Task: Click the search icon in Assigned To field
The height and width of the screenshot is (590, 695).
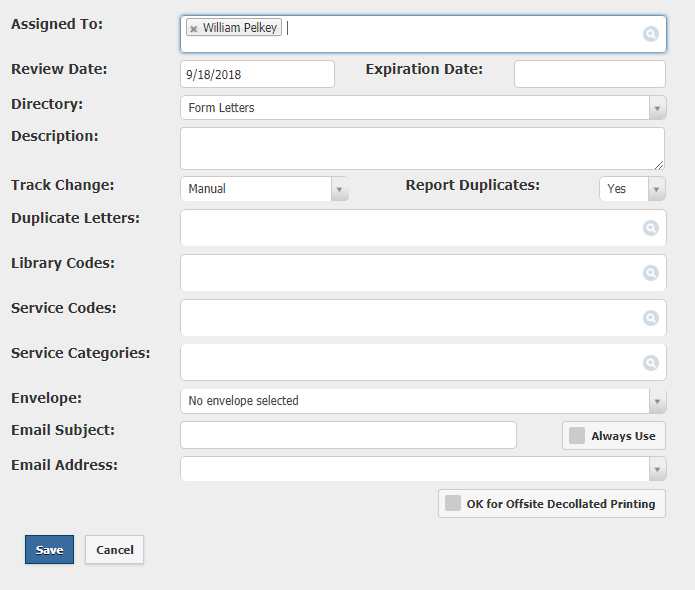Action: (650, 34)
